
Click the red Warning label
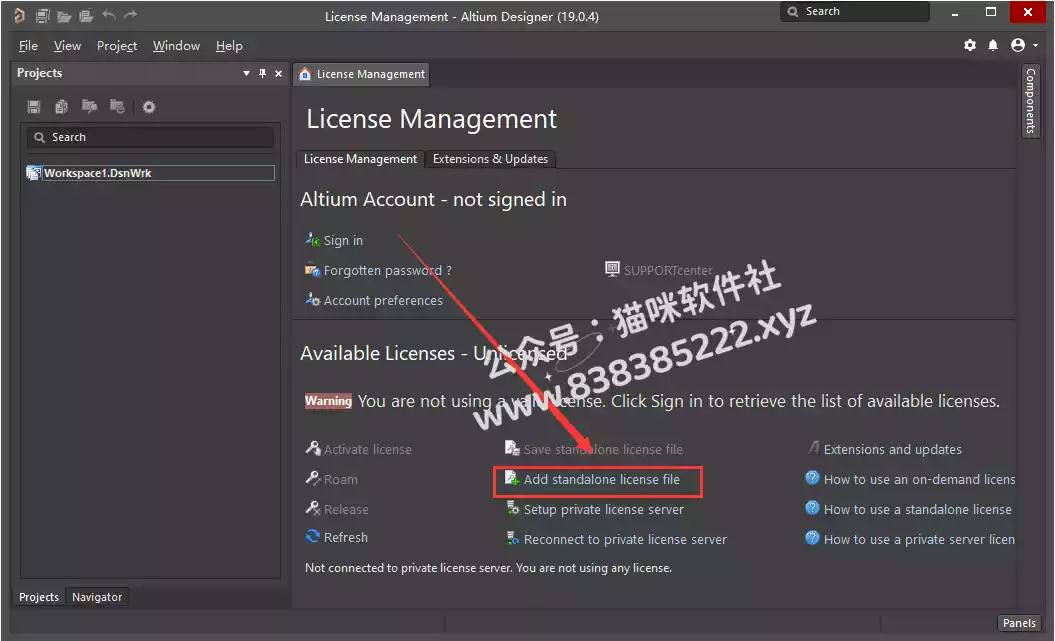pyautogui.click(x=328, y=402)
